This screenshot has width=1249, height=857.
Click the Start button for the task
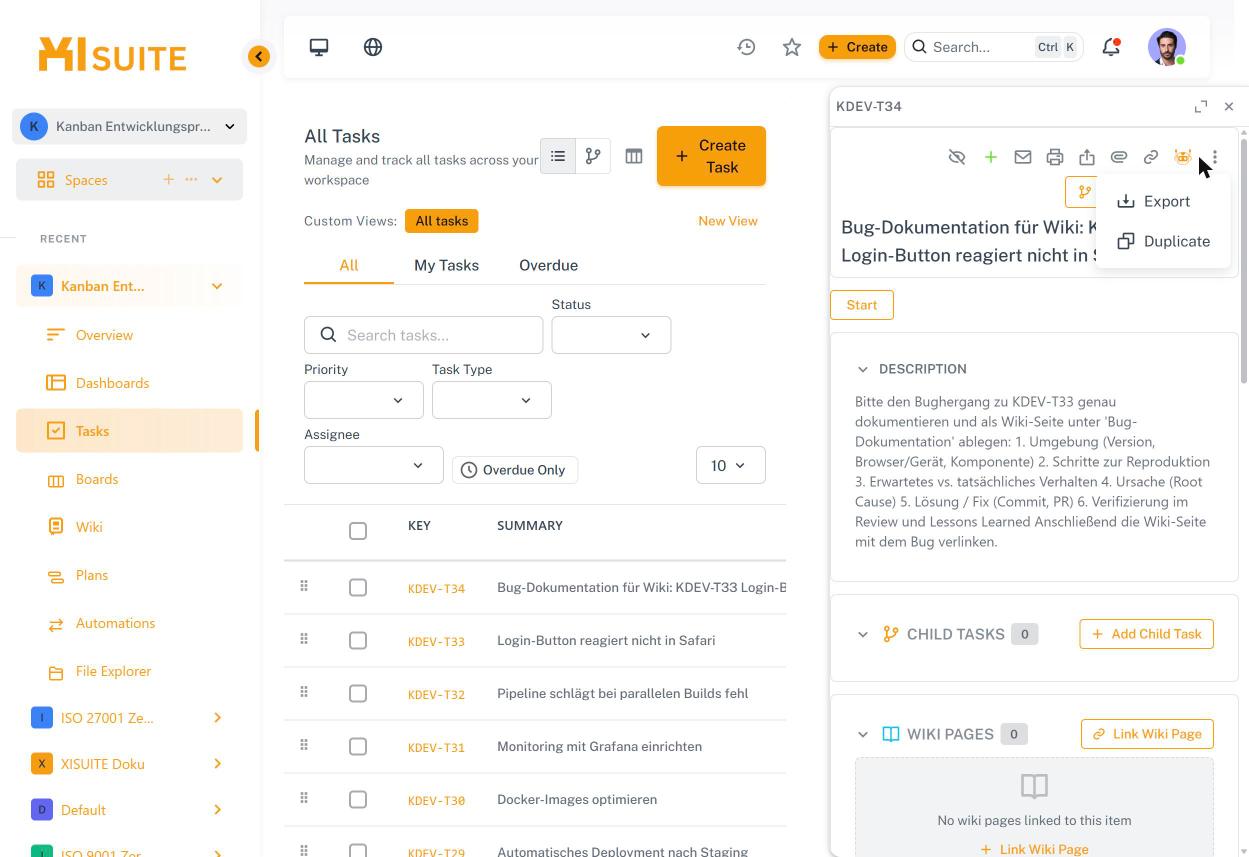pos(861,305)
